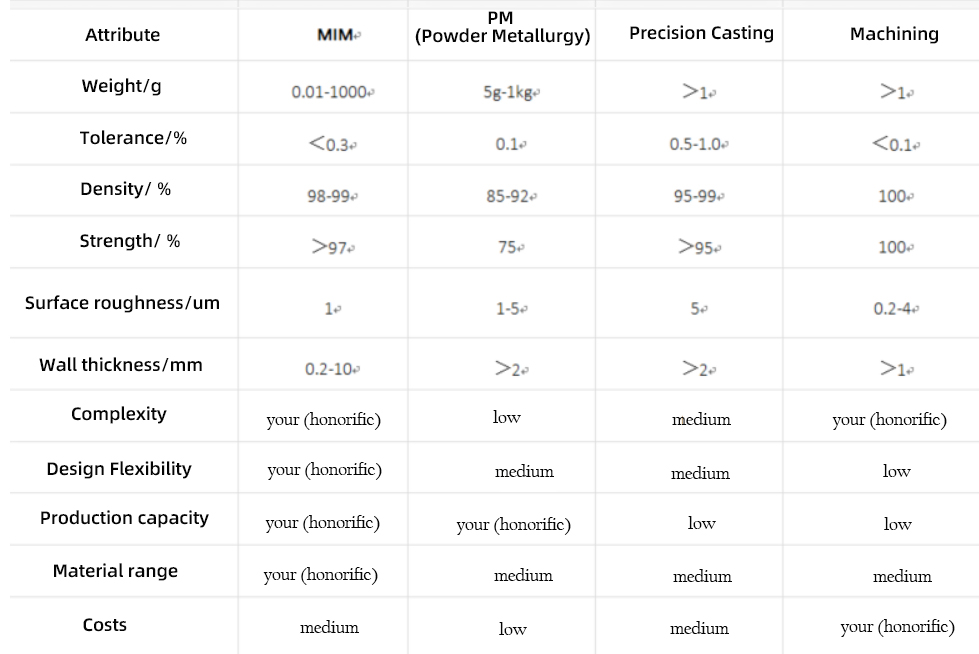Select the Machining column header
The width and height of the screenshot is (979, 654).
coord(894,34)
